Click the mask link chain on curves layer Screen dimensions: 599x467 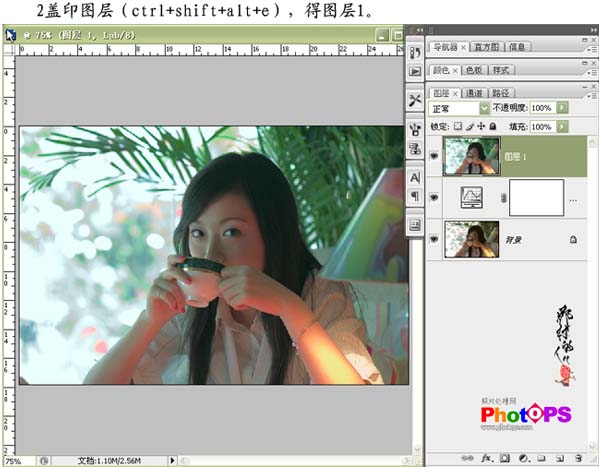click(x=503, y=198)
